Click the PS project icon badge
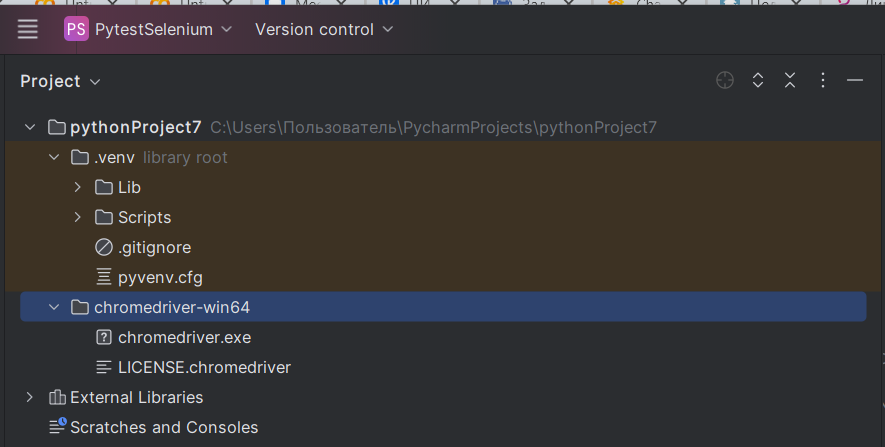The width and height of the screenshot is (885, 447). coord(76,29)
